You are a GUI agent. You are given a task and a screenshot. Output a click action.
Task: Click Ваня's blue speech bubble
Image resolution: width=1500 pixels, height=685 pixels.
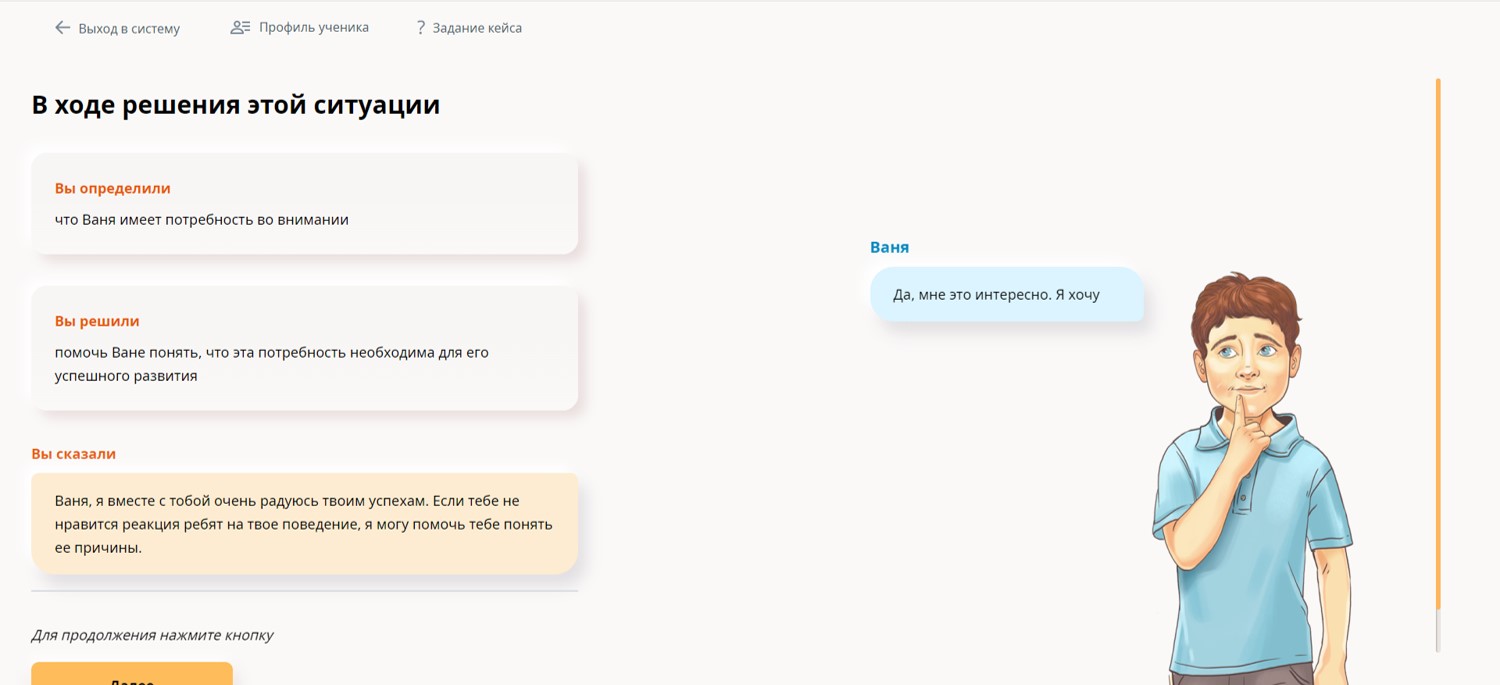(1006, 295)
